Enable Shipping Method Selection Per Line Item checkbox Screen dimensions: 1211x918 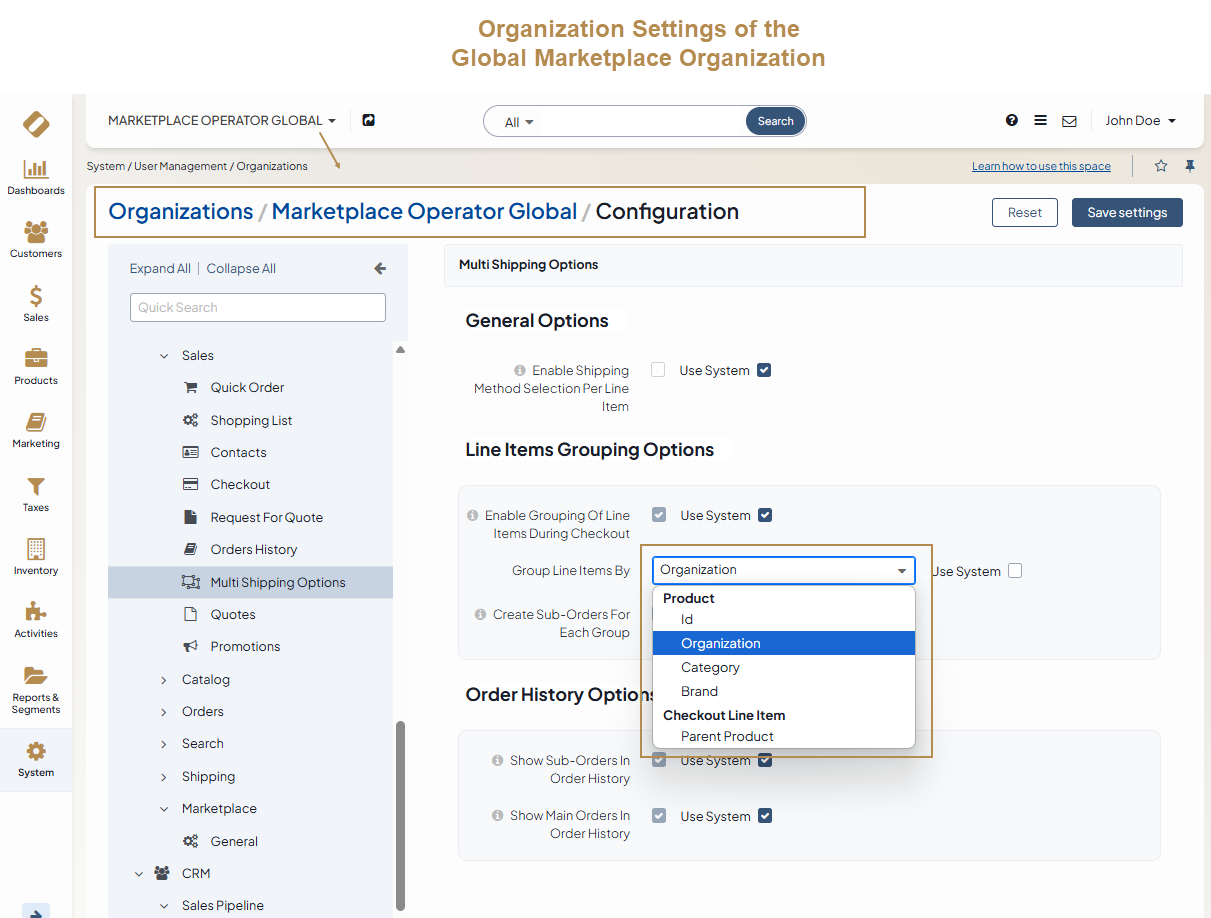[658, 370]
